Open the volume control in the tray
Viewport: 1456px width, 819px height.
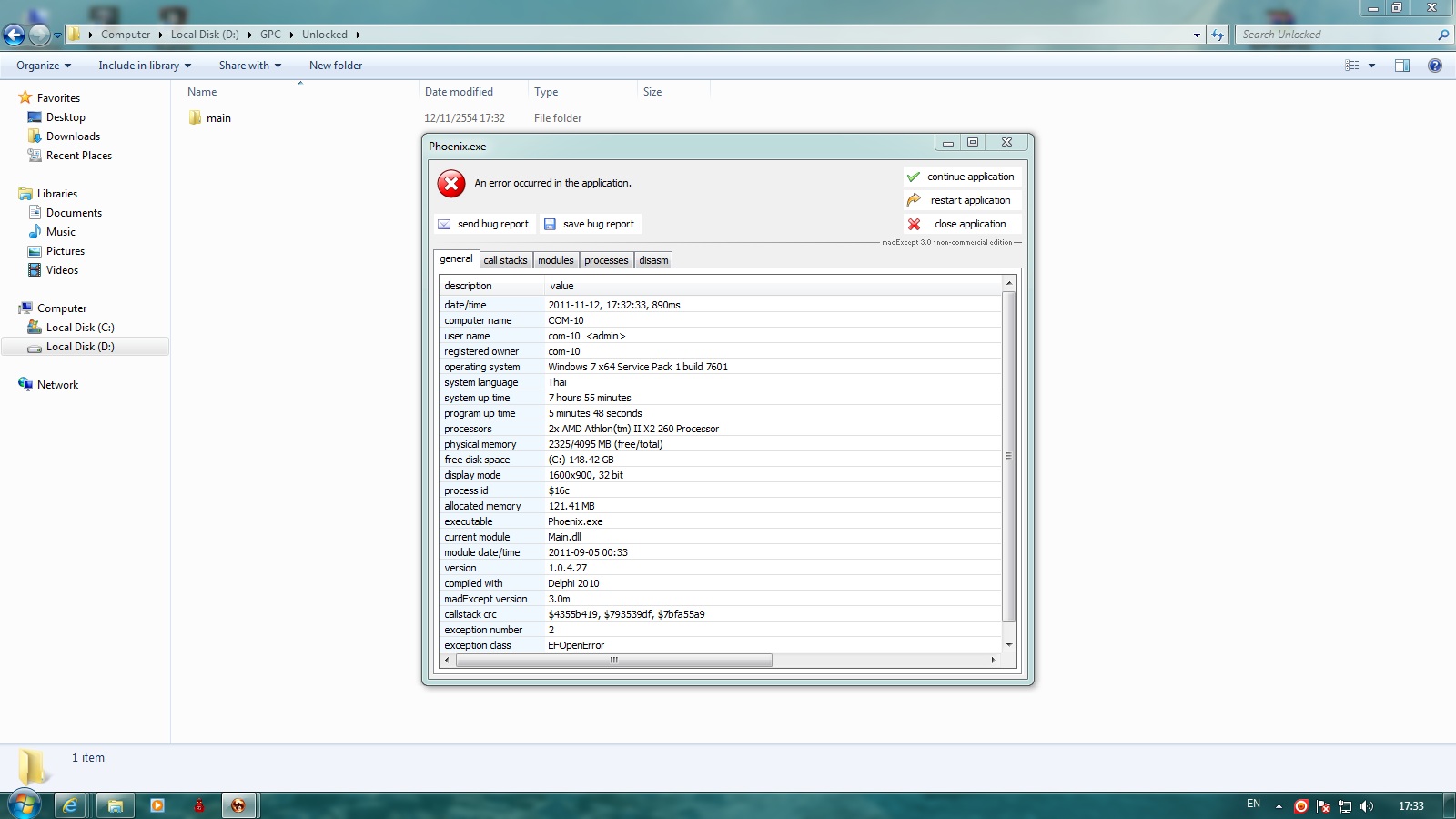coord(1367,806)
